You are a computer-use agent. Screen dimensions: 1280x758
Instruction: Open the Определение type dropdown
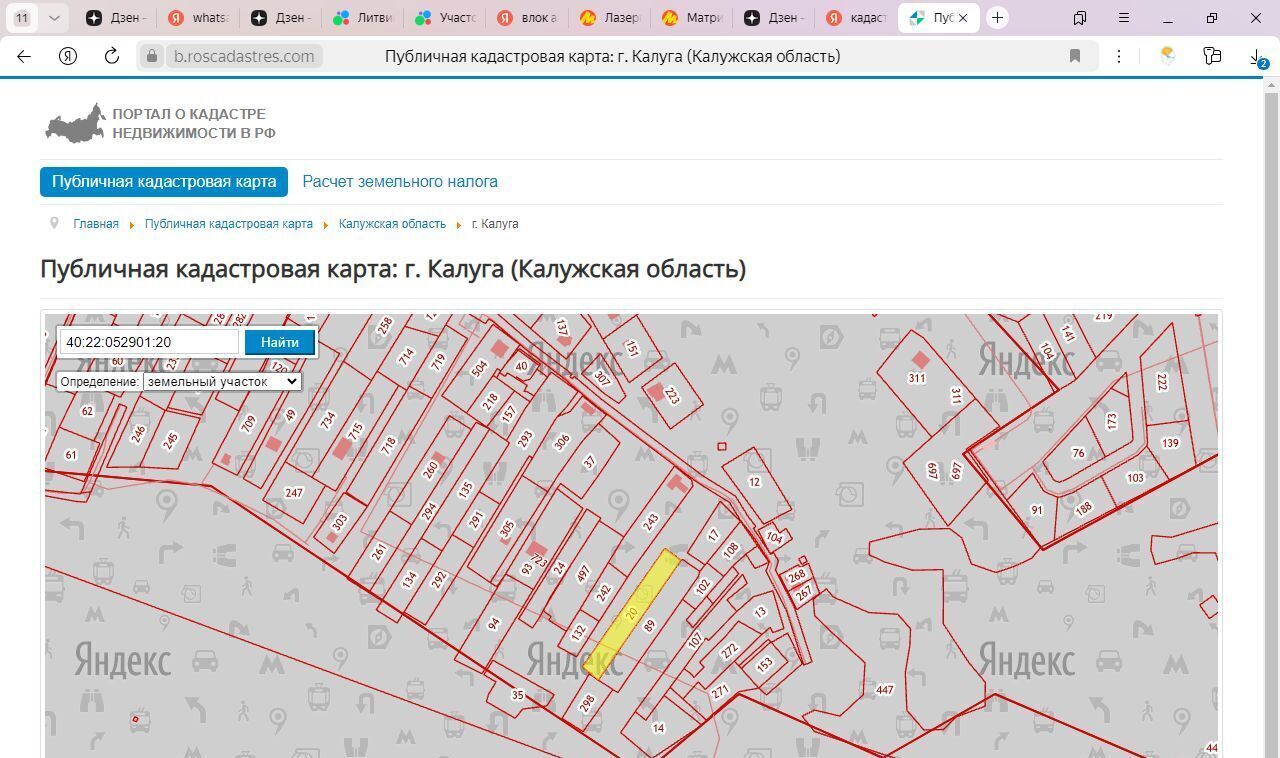[x=222, y=381]
